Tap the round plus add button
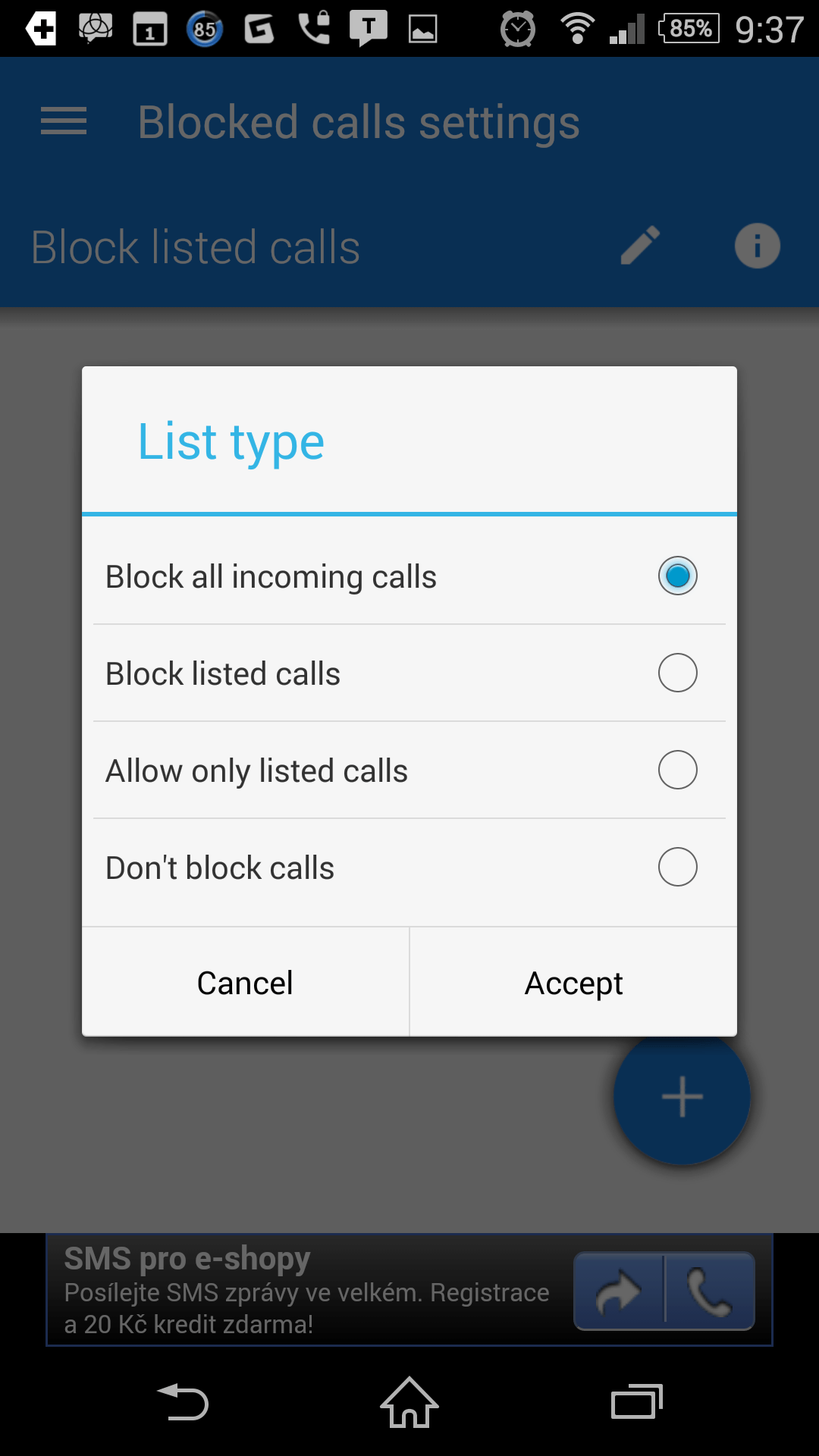 pyautogui.click(x=682, y=1097)
